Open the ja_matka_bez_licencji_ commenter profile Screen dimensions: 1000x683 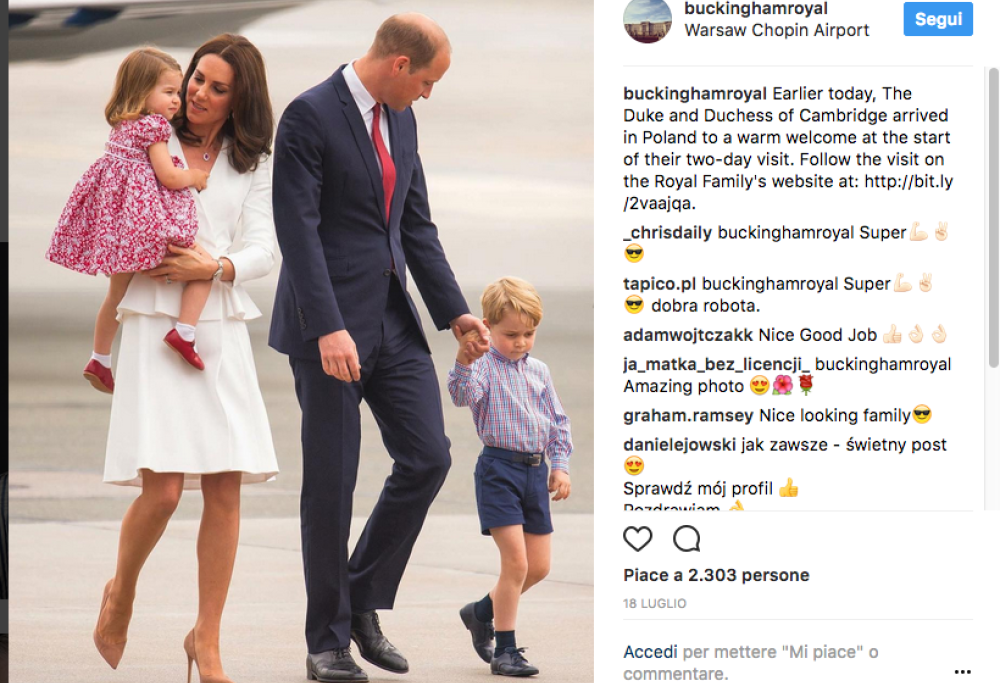716,364
